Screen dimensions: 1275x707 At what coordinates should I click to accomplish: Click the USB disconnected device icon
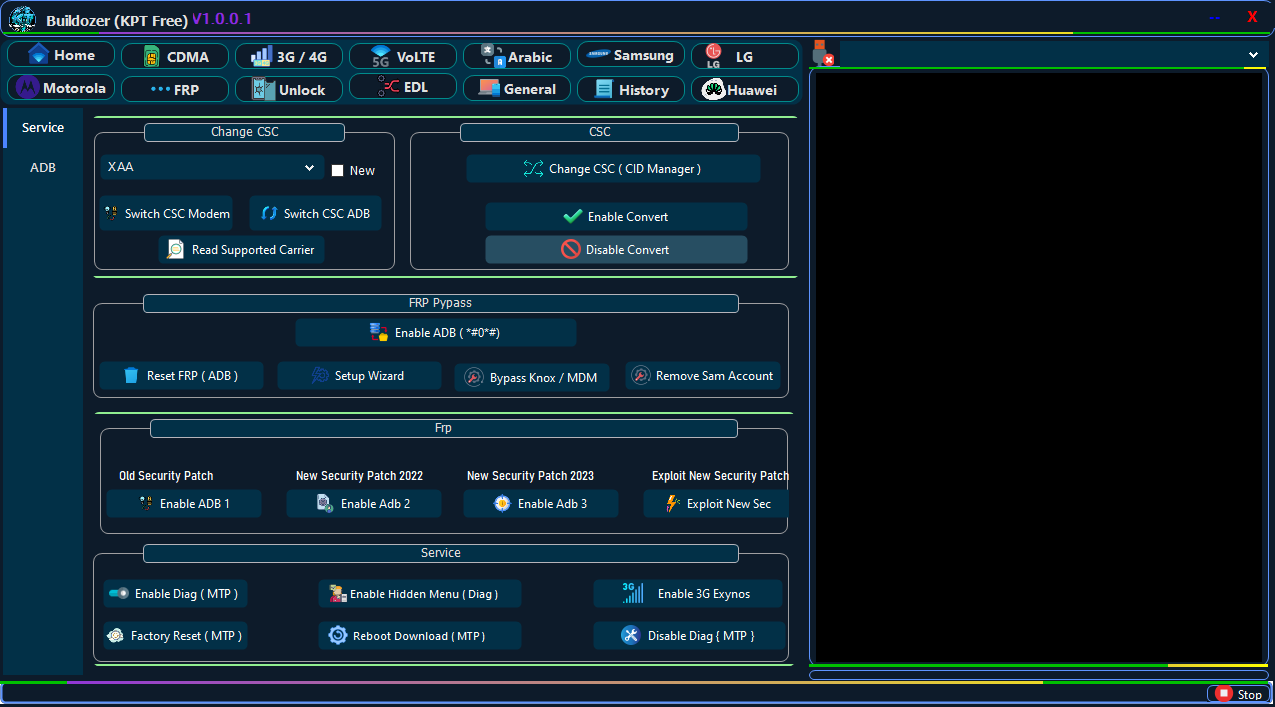tap(822, 54)
